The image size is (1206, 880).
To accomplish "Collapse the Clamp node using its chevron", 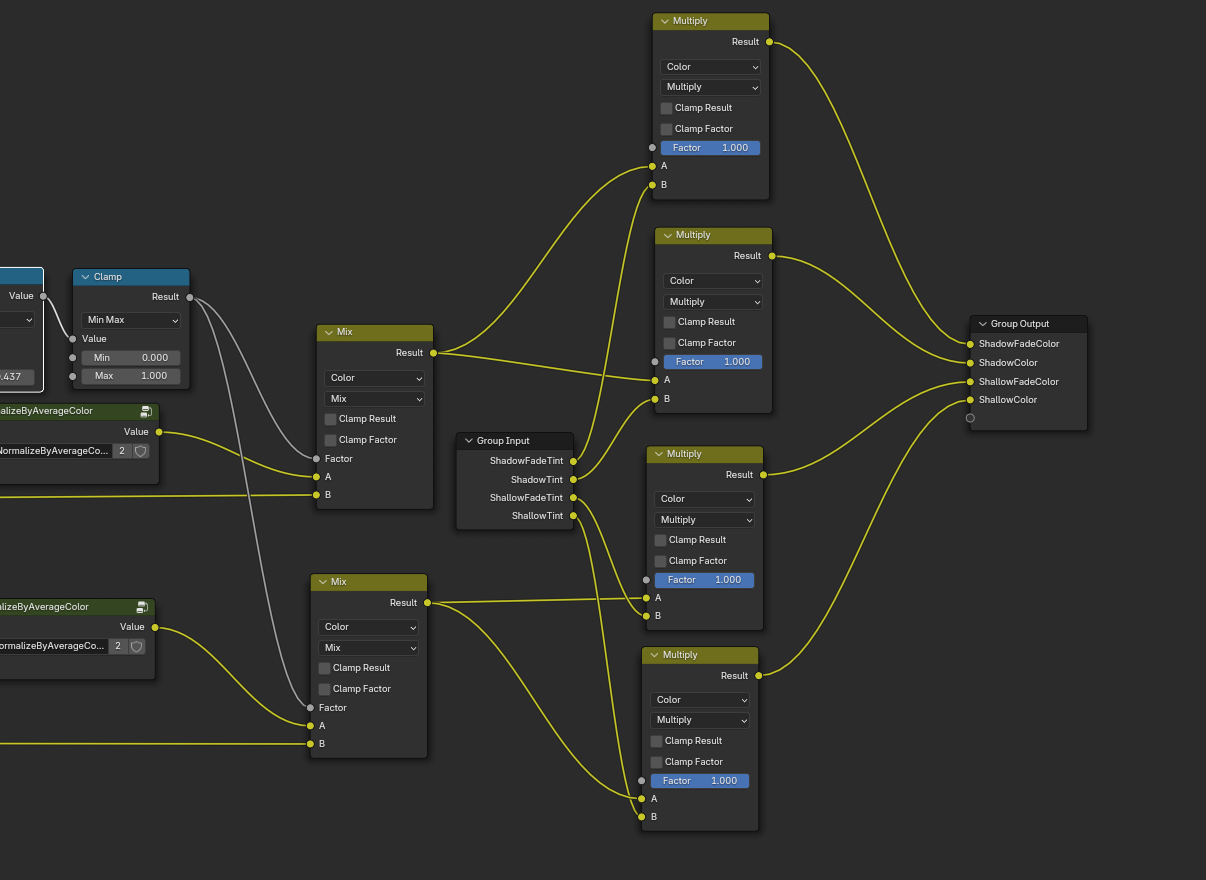I will click(x=85, y=277).
